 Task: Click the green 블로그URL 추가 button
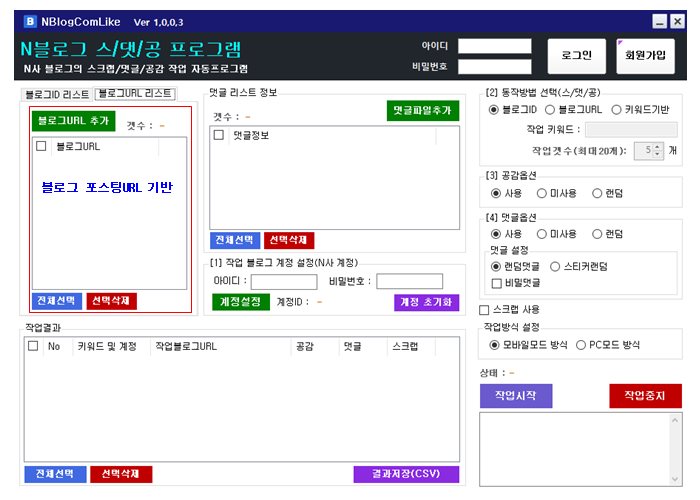coord(74,121)
